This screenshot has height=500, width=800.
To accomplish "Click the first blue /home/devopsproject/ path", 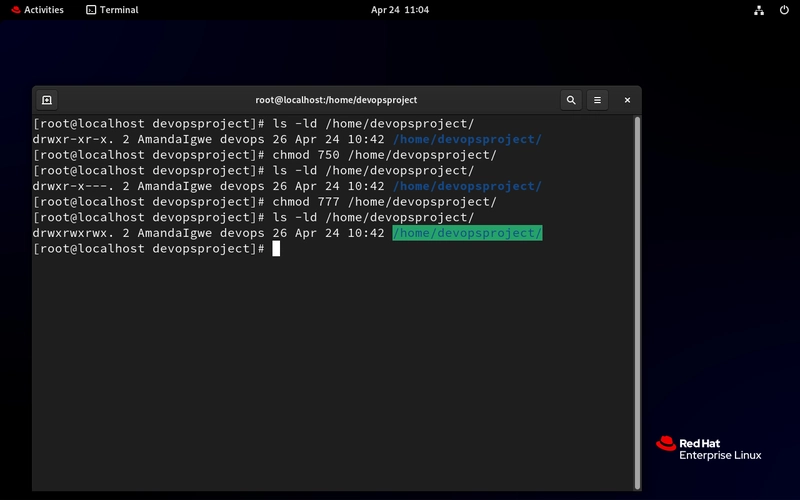I will [x=467, y=139].
